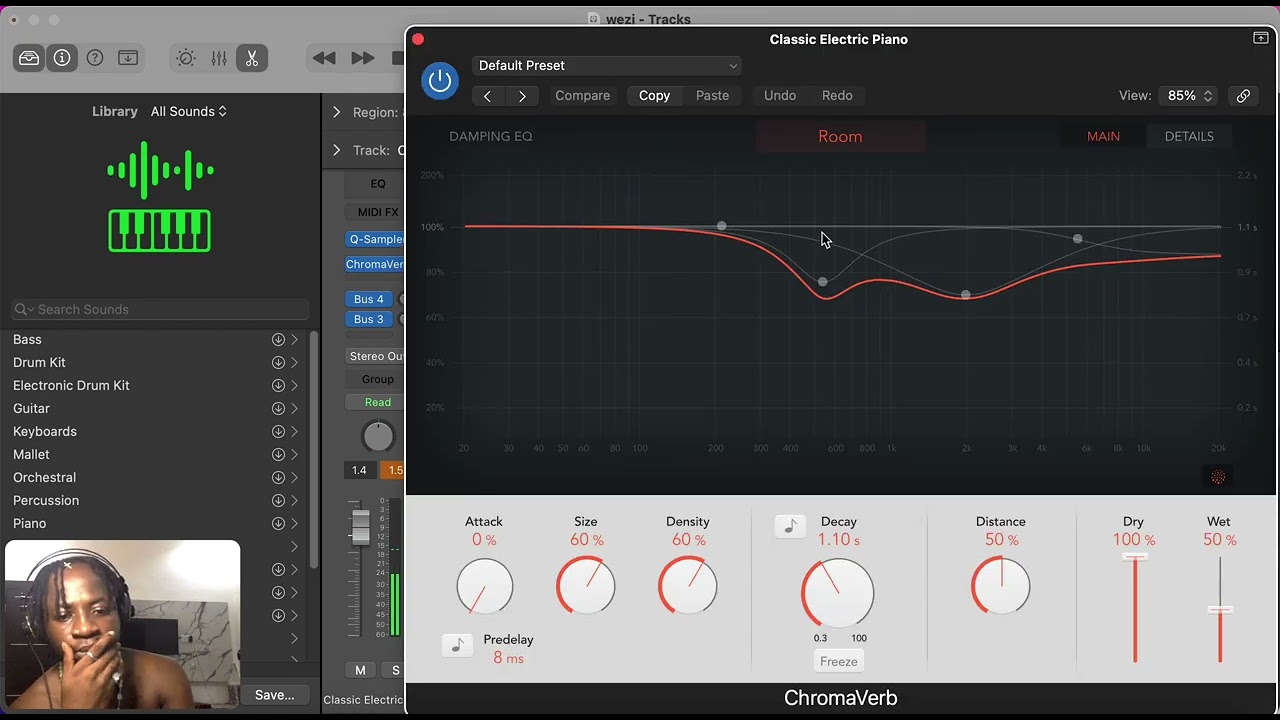Toggle Decay tempo sync note button
This screenshot has width=1280, height=720.
click(790, 527)
